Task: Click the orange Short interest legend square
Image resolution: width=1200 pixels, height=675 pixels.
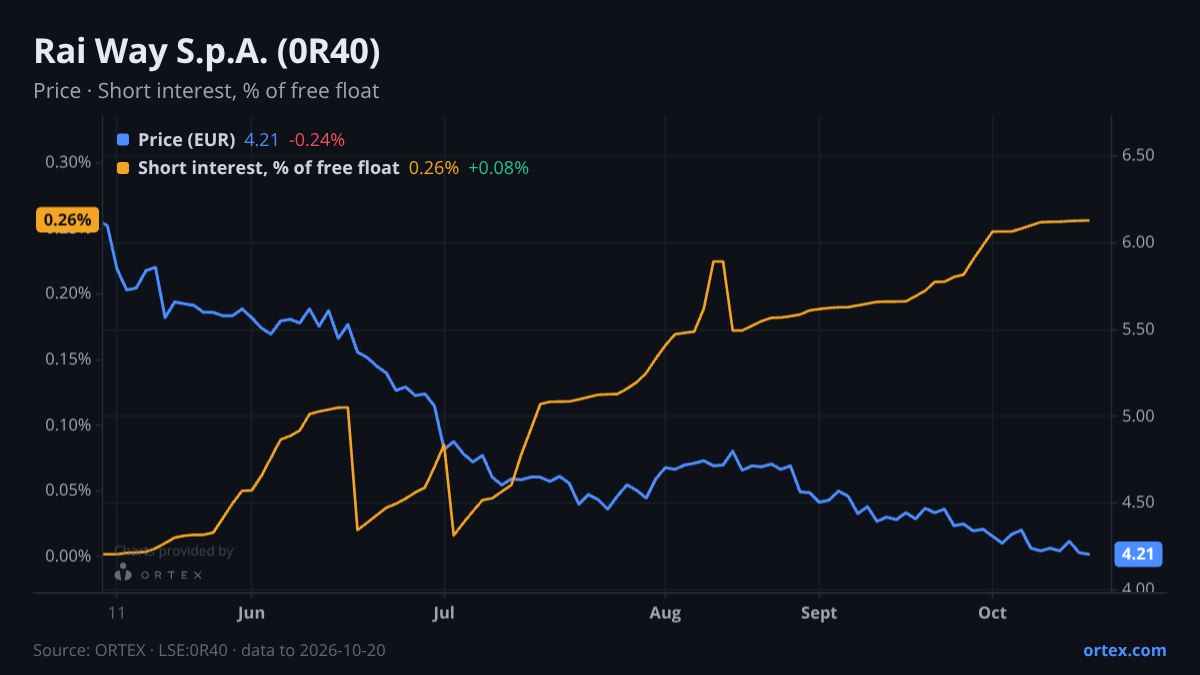Action: click(x=123, y=168)
